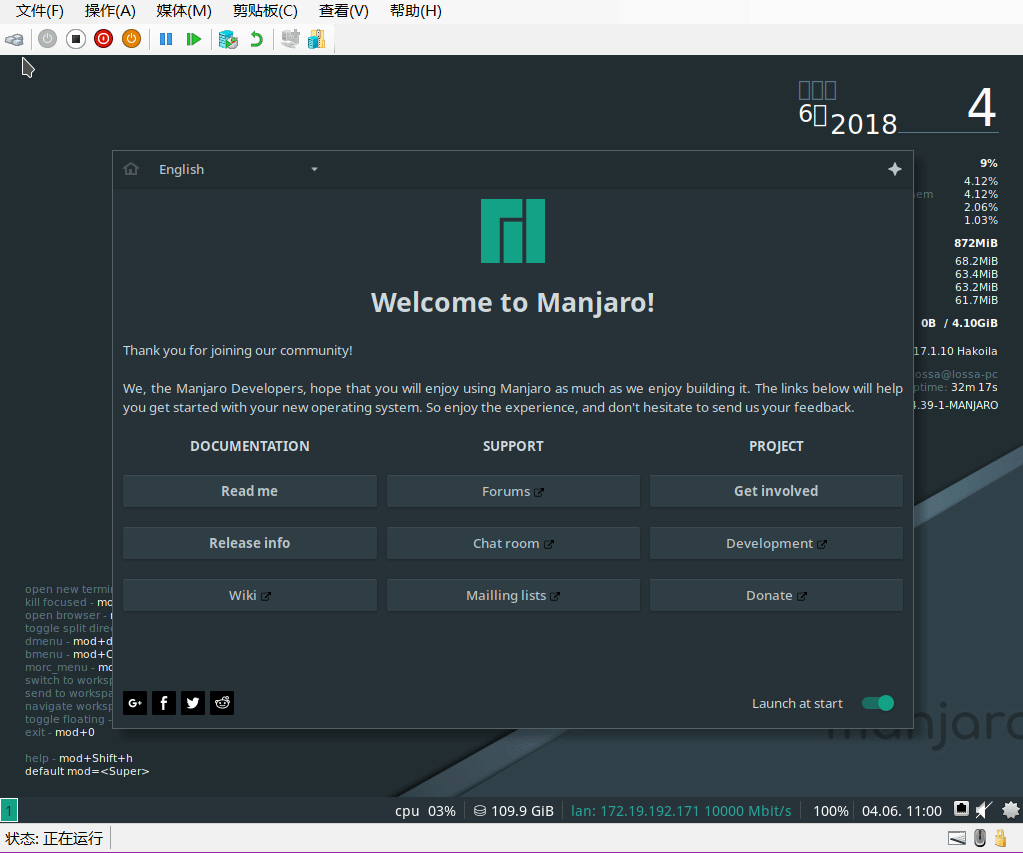The height and width of the screenshot is (853, 1023).
Task: Click the green Revert arrow icon
Action: click(x=256, y=39)
